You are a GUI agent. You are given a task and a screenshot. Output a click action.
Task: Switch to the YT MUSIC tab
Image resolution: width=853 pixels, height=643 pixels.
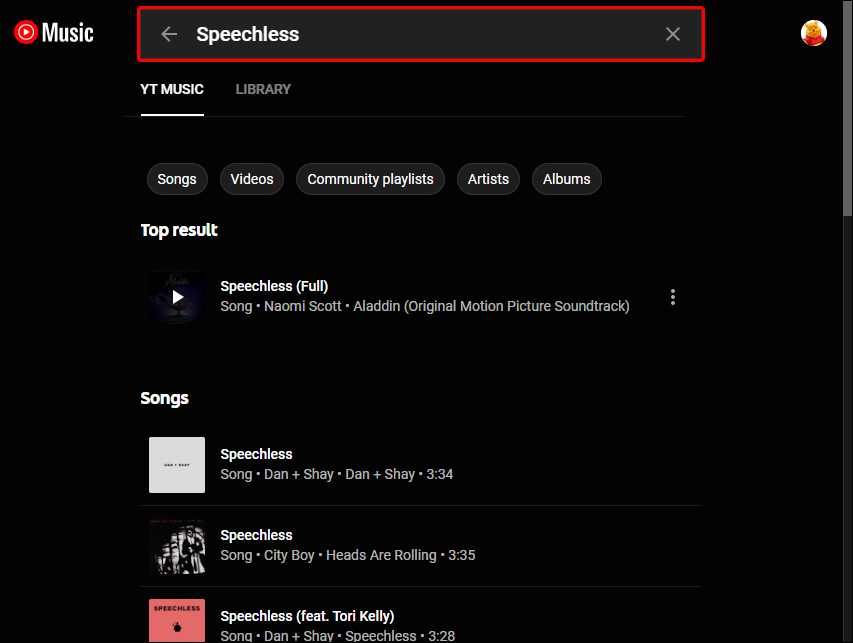point(172,89)
